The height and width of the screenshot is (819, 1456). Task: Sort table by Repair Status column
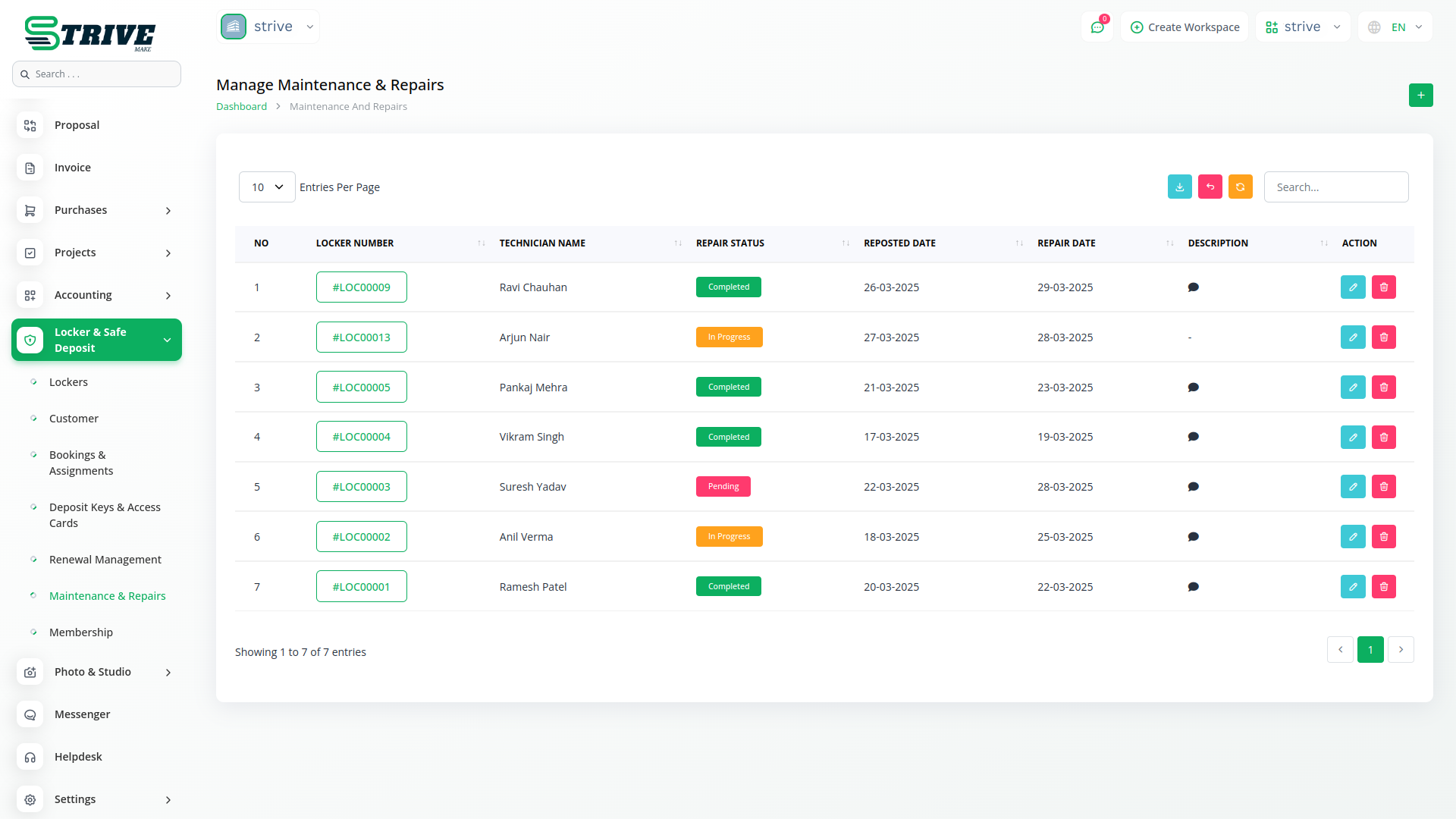click(x=730, y=243)
